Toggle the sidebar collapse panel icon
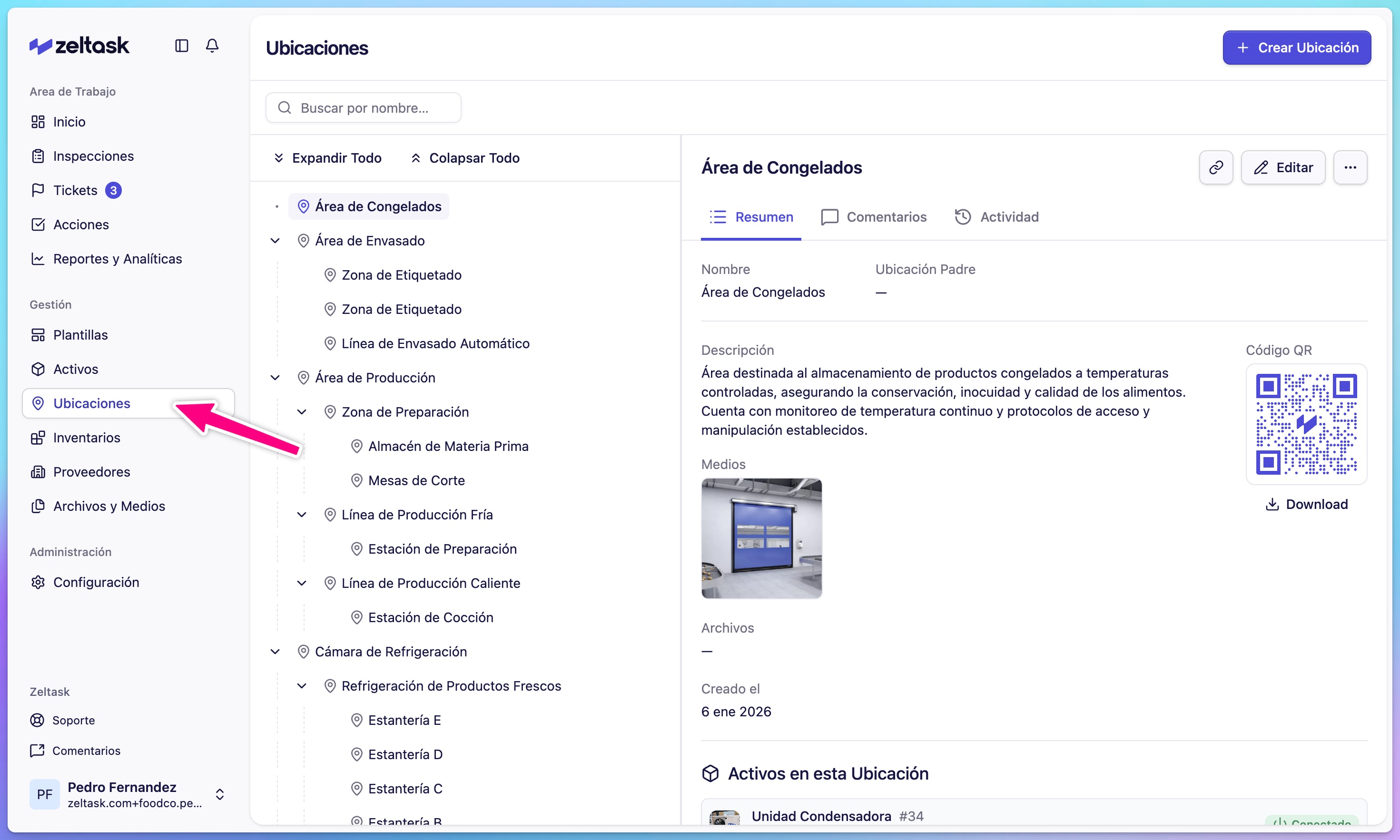This screenshot has width=1400, height=840. [x=181, y=45]
